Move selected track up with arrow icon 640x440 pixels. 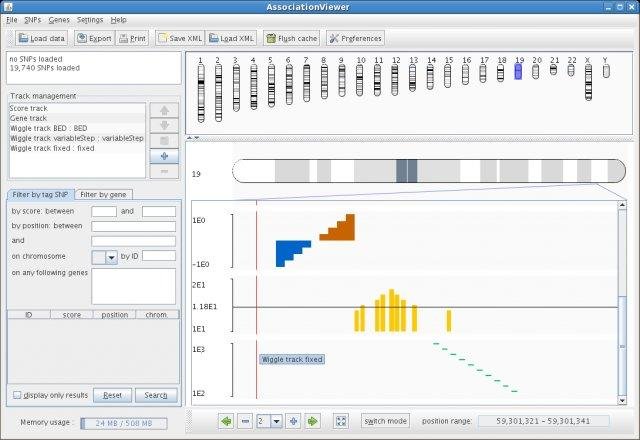coord(164,110)
